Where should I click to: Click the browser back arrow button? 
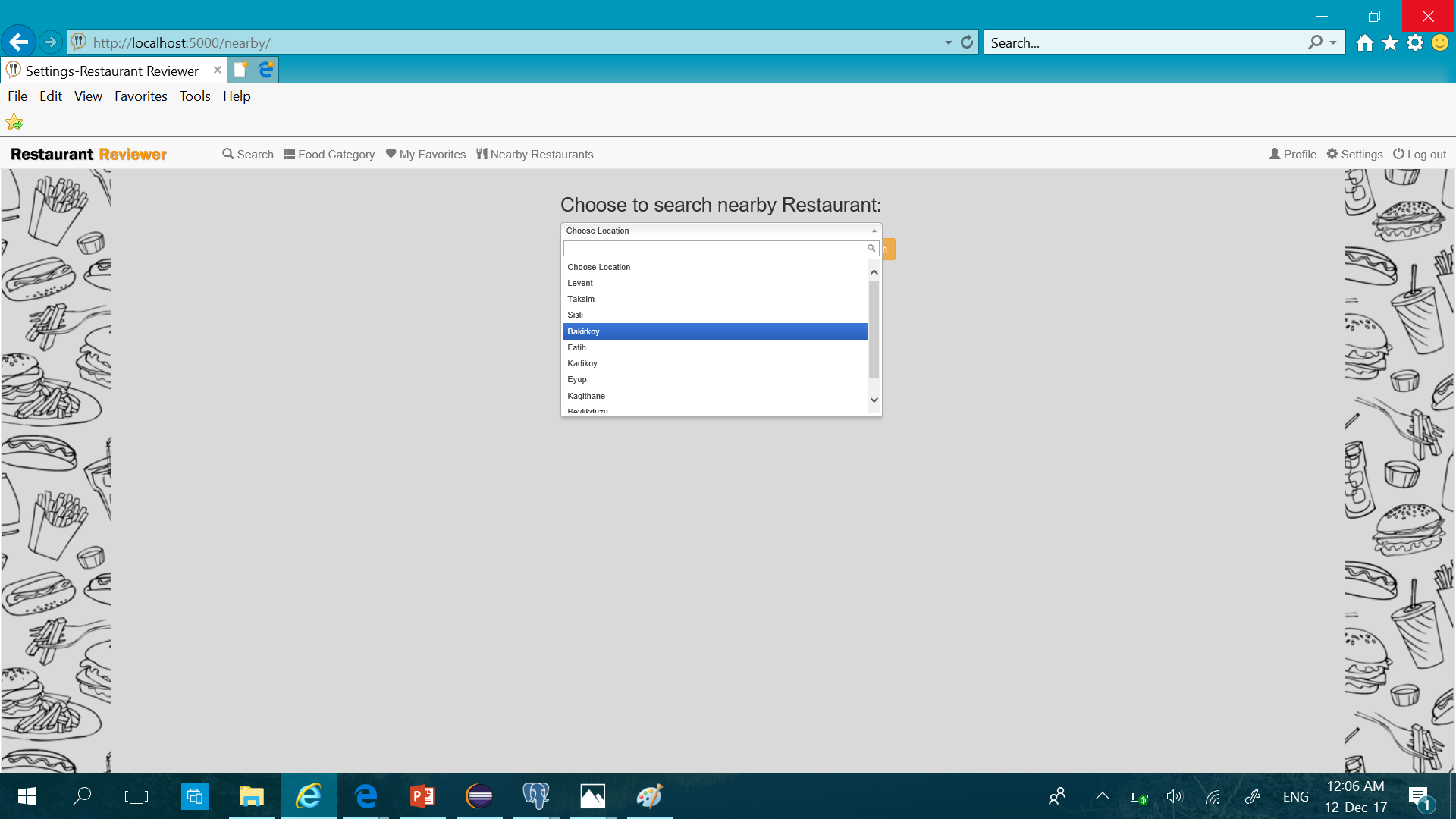tap(18, 42)
